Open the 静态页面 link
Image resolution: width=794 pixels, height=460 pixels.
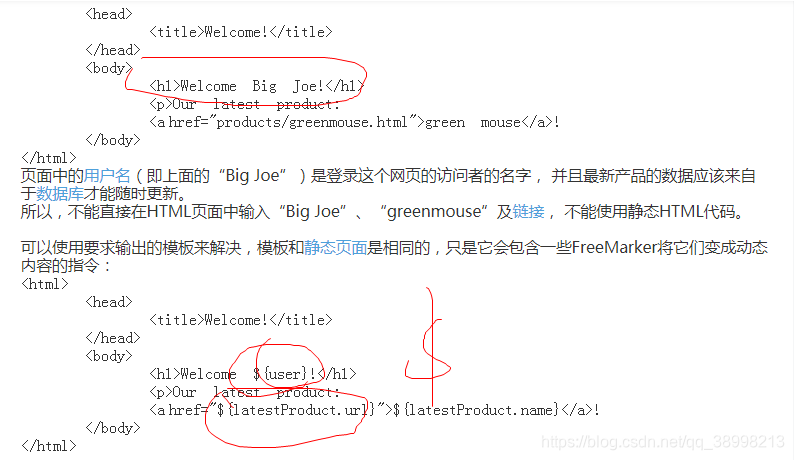[x=335, y=248]
